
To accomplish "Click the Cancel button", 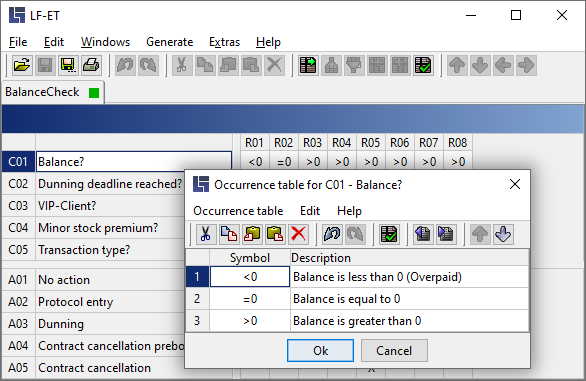I will [x=394, y=350].
